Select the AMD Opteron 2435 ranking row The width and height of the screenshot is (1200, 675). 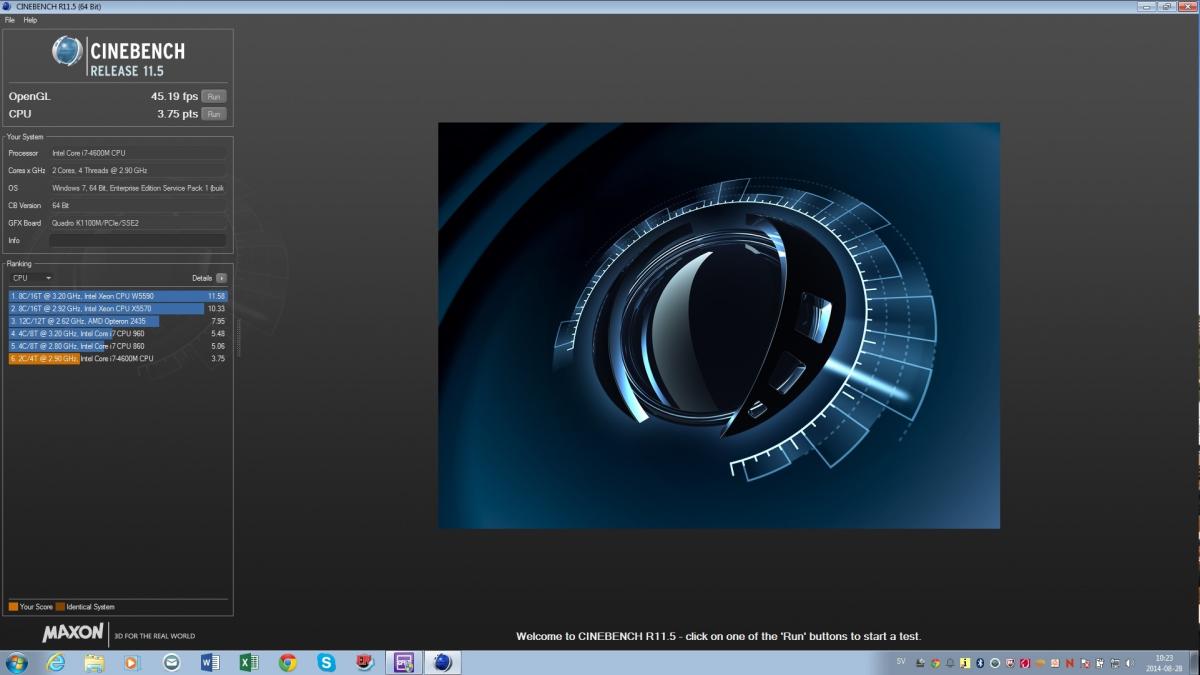click(118, 321)
